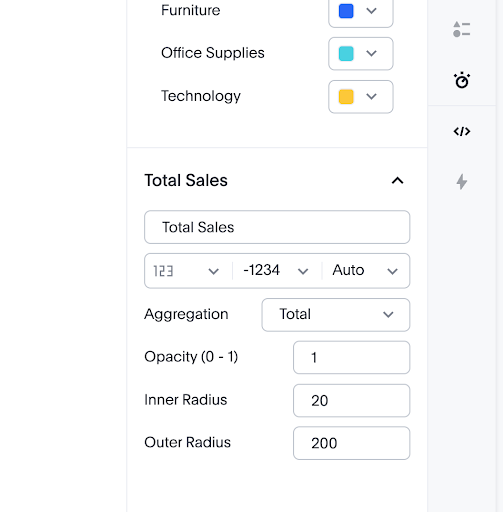Screen dimensions: 503x512
Task: Open the Furniture color dropdown
Action: pos(361,12)
